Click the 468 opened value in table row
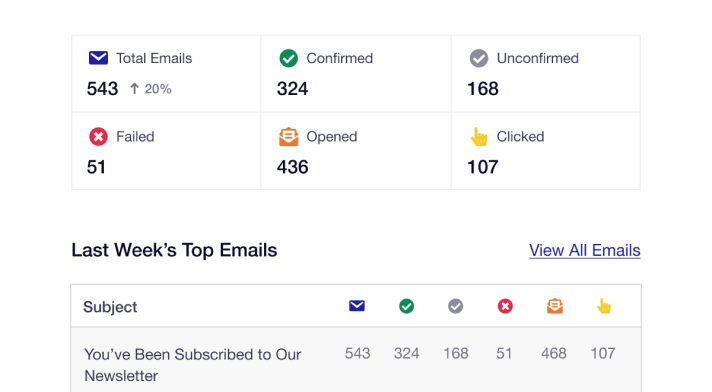Image resolution: width=712 pixels, height=392 pixels. (554, 353)
